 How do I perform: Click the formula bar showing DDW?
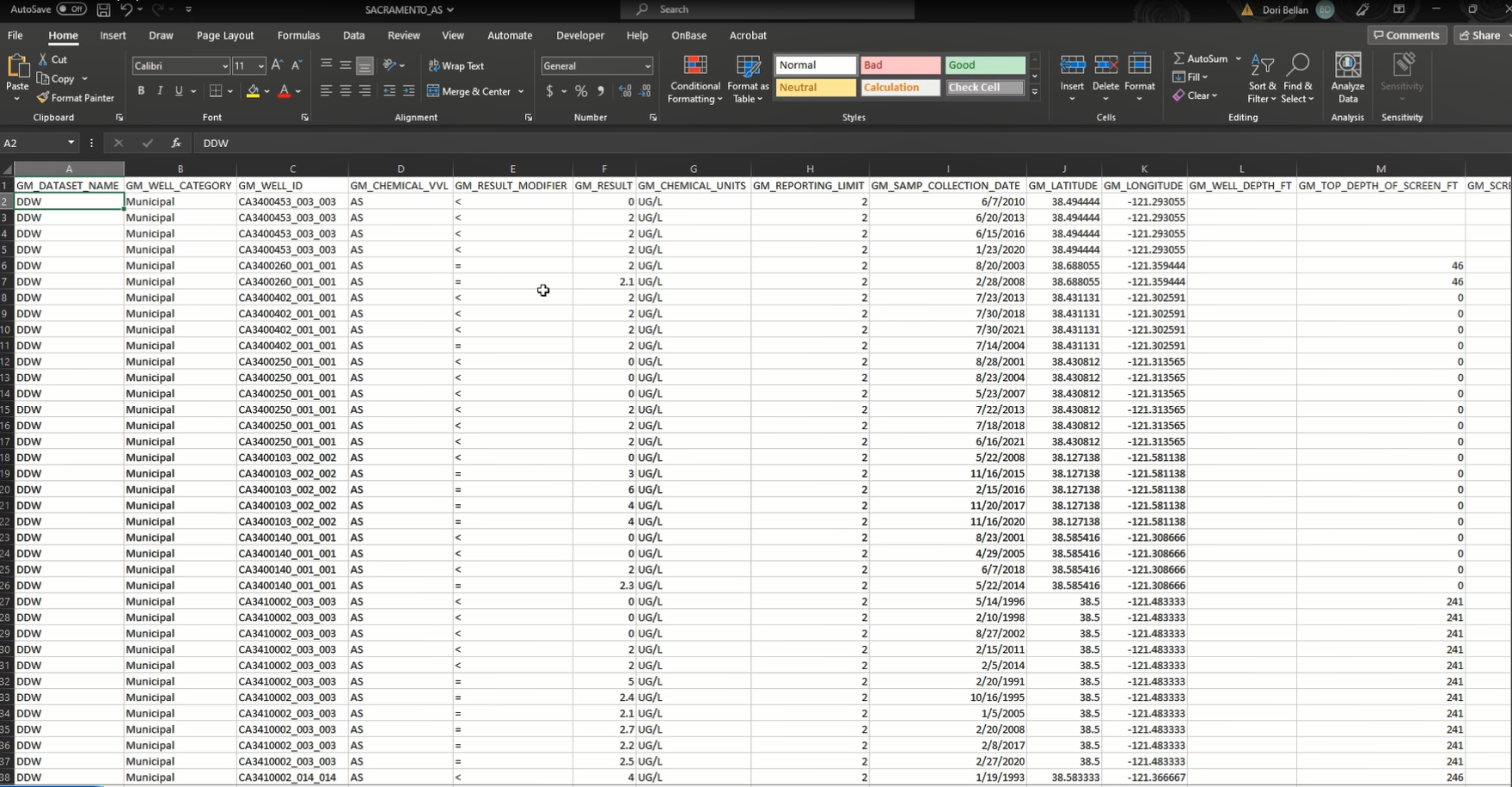851,144
